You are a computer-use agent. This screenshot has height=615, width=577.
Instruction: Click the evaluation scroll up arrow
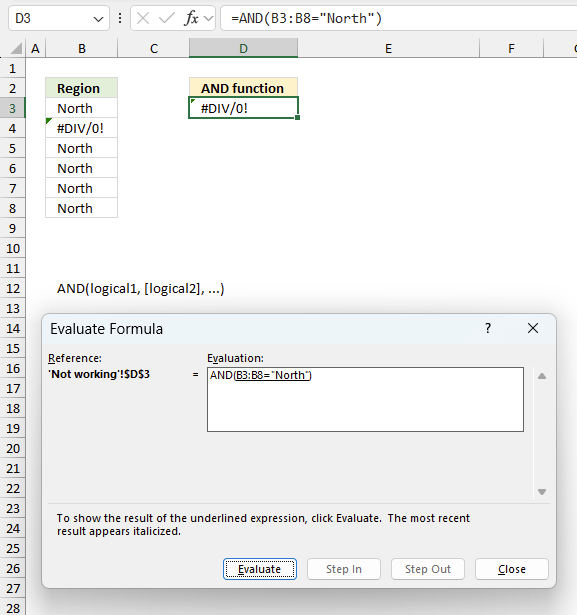point(542,376)
